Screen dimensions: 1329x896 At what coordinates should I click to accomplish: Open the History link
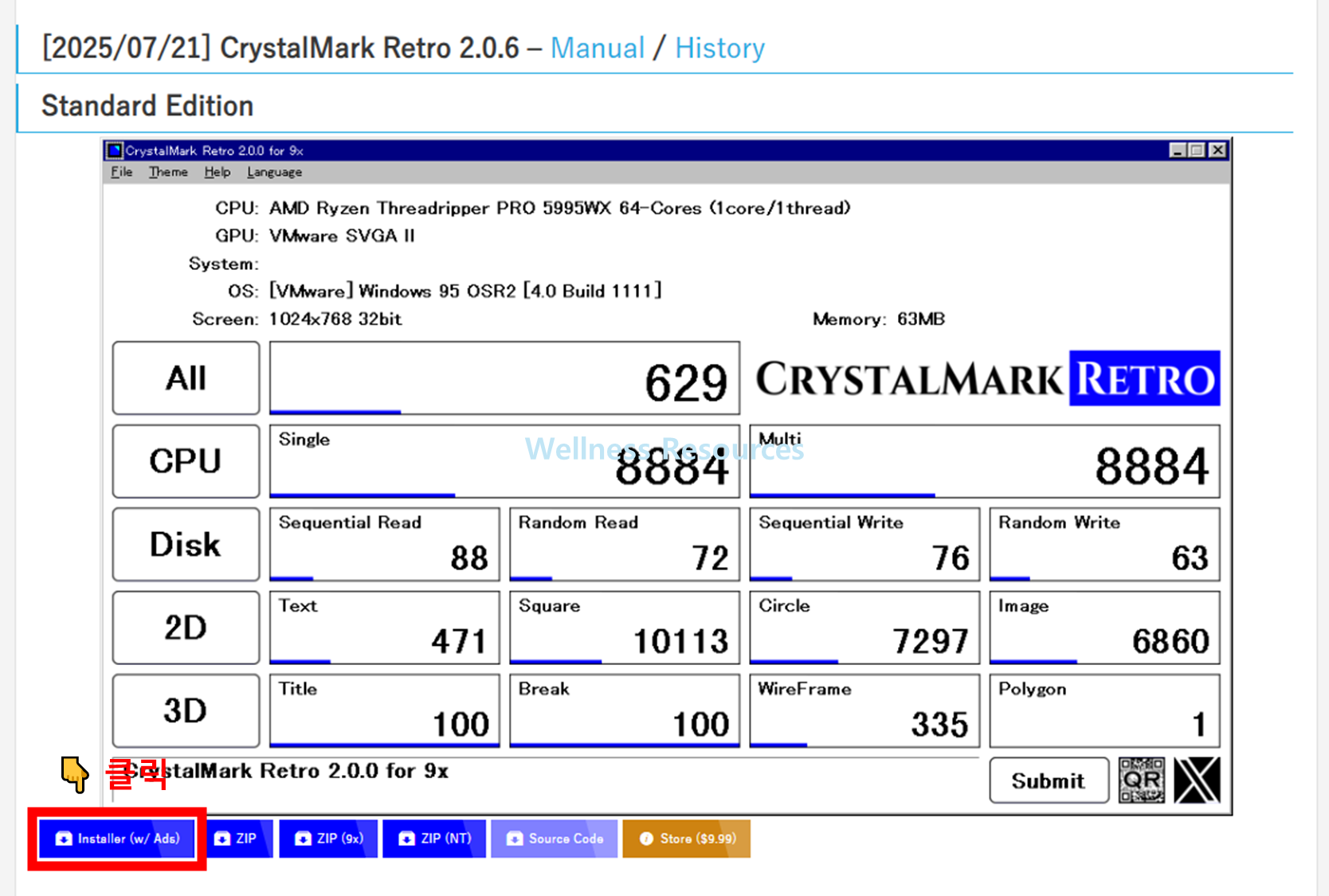719,48
